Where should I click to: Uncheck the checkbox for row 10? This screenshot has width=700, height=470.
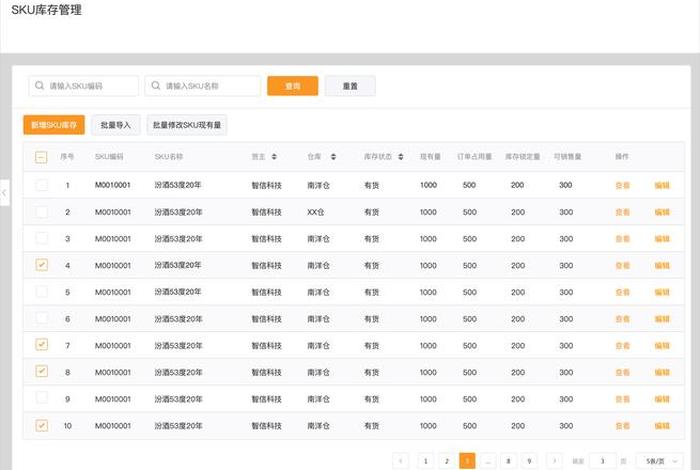[x=42, y=425]
